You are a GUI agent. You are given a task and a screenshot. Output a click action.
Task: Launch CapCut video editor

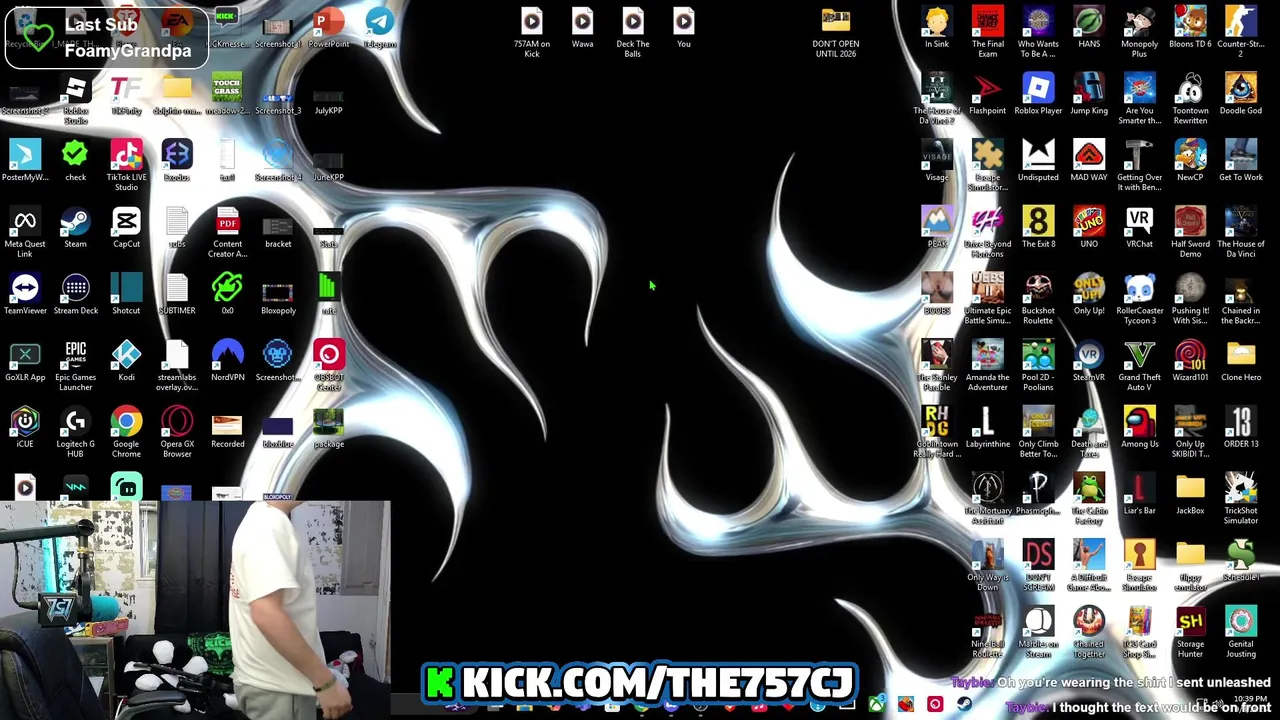coord(126,228)
